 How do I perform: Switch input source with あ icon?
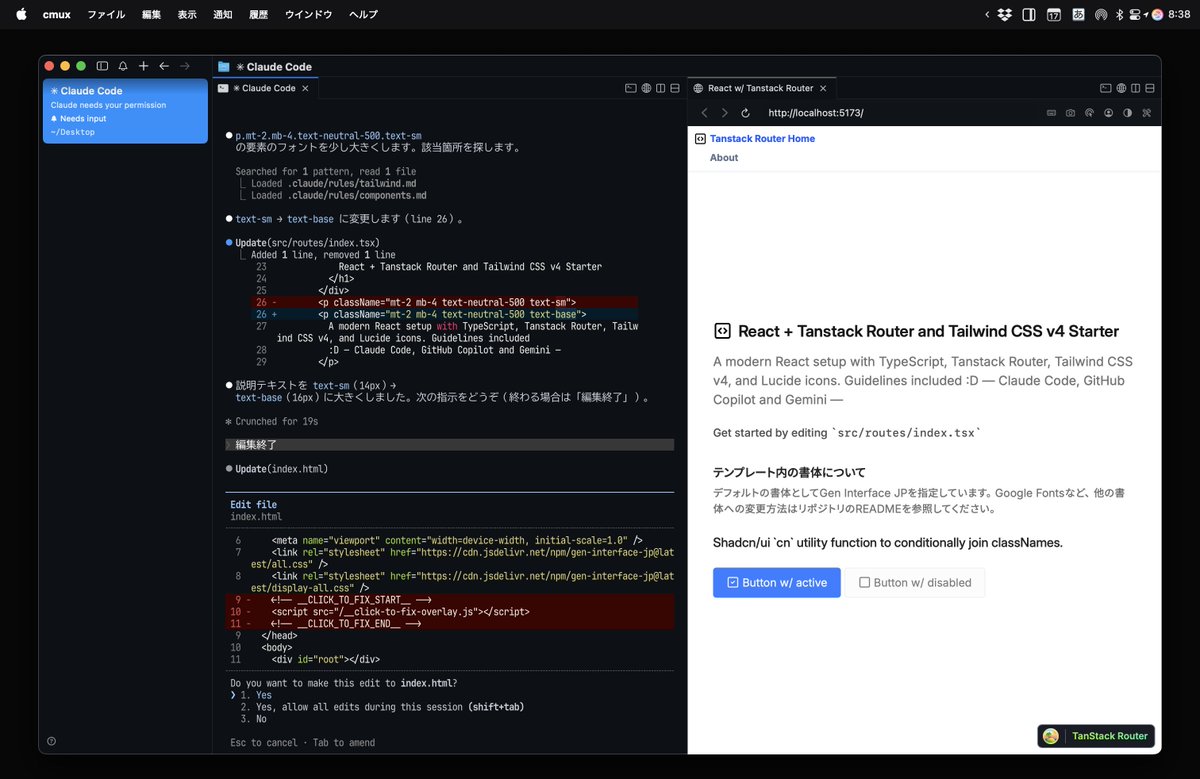(1078, 15)
